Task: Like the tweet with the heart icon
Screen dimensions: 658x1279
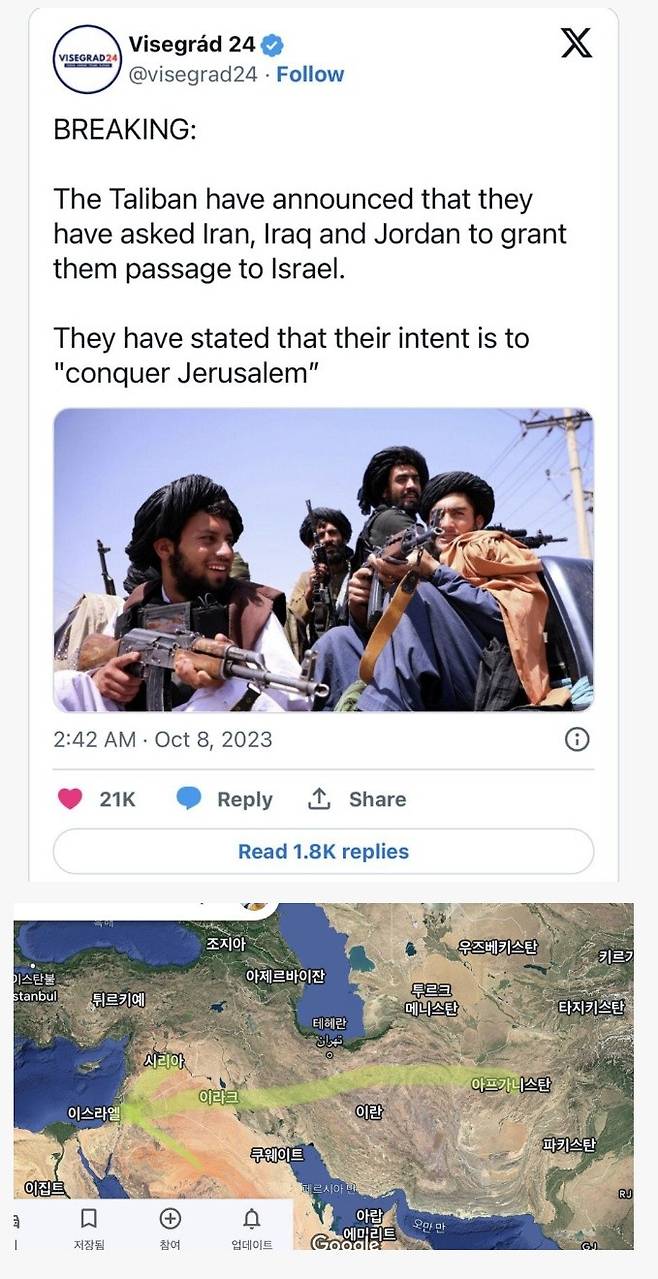Action: coord(69,799)
